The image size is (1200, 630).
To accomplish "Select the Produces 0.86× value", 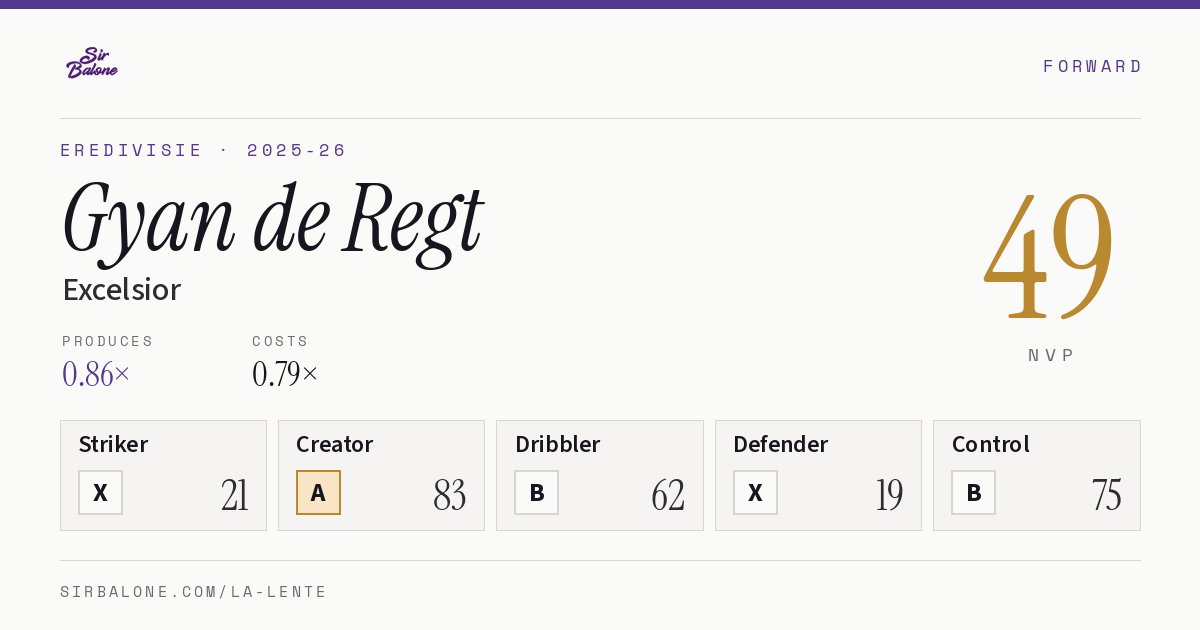I will [96, 374].
